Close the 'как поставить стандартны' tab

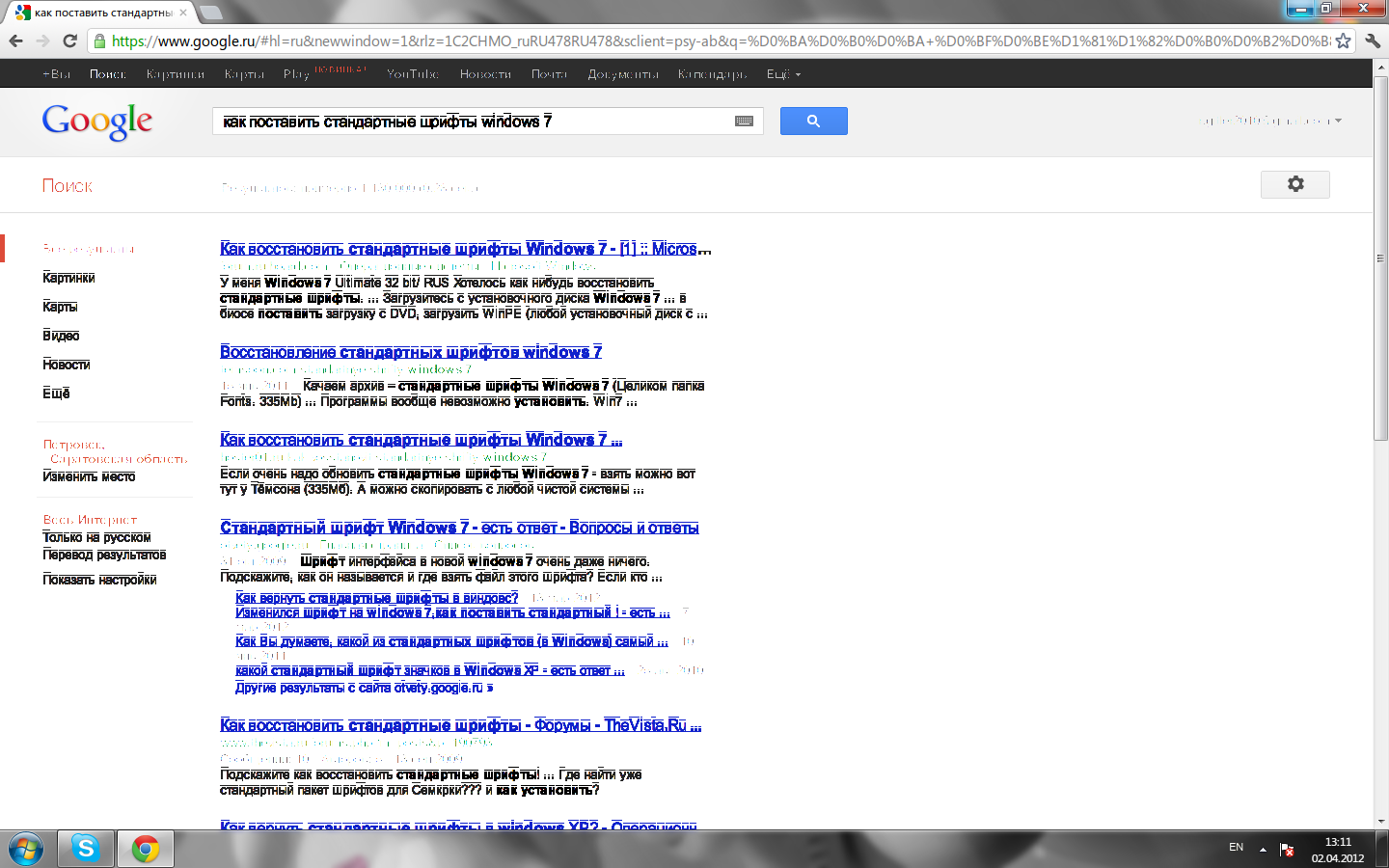click(183, 13)
